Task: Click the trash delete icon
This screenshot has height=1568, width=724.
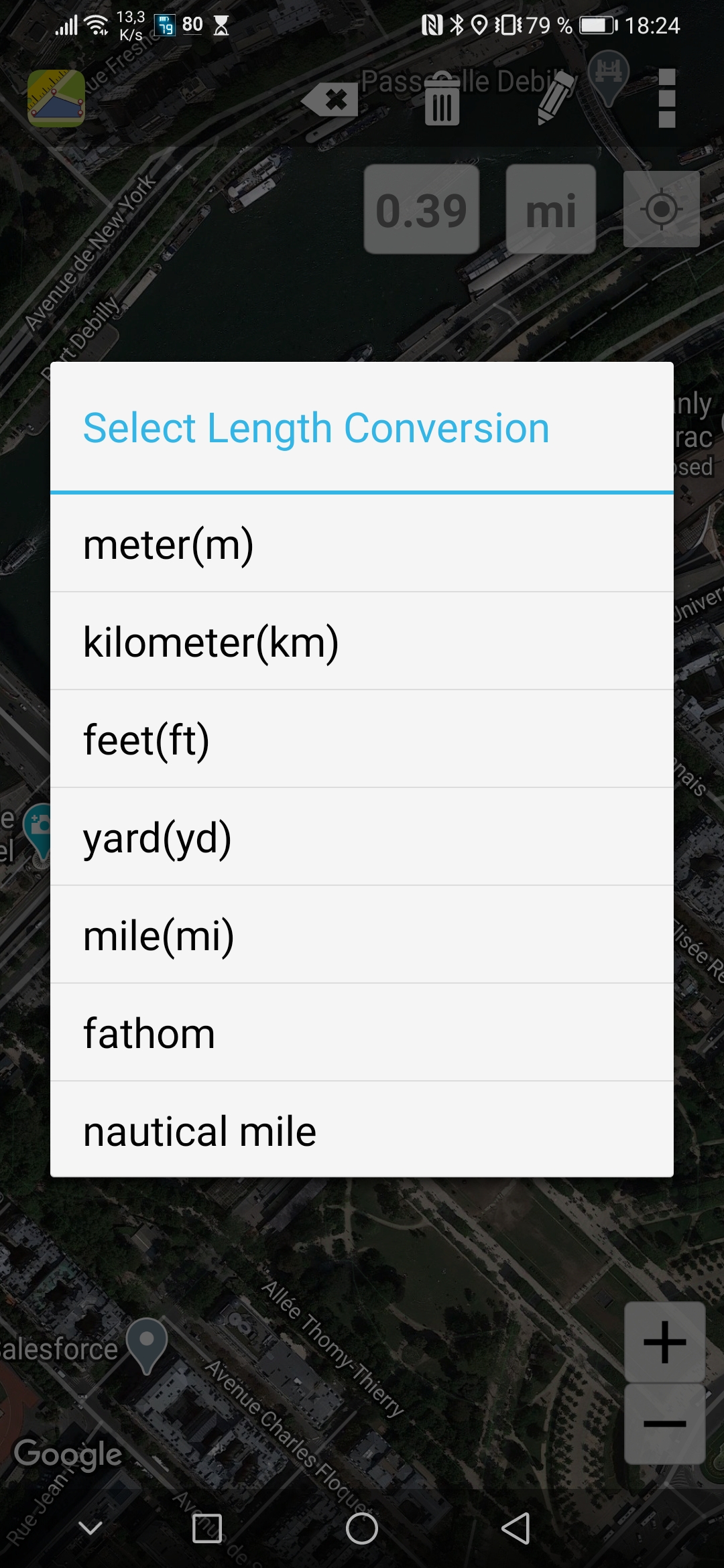Action: pyautogui.click(x=442, y=99)
